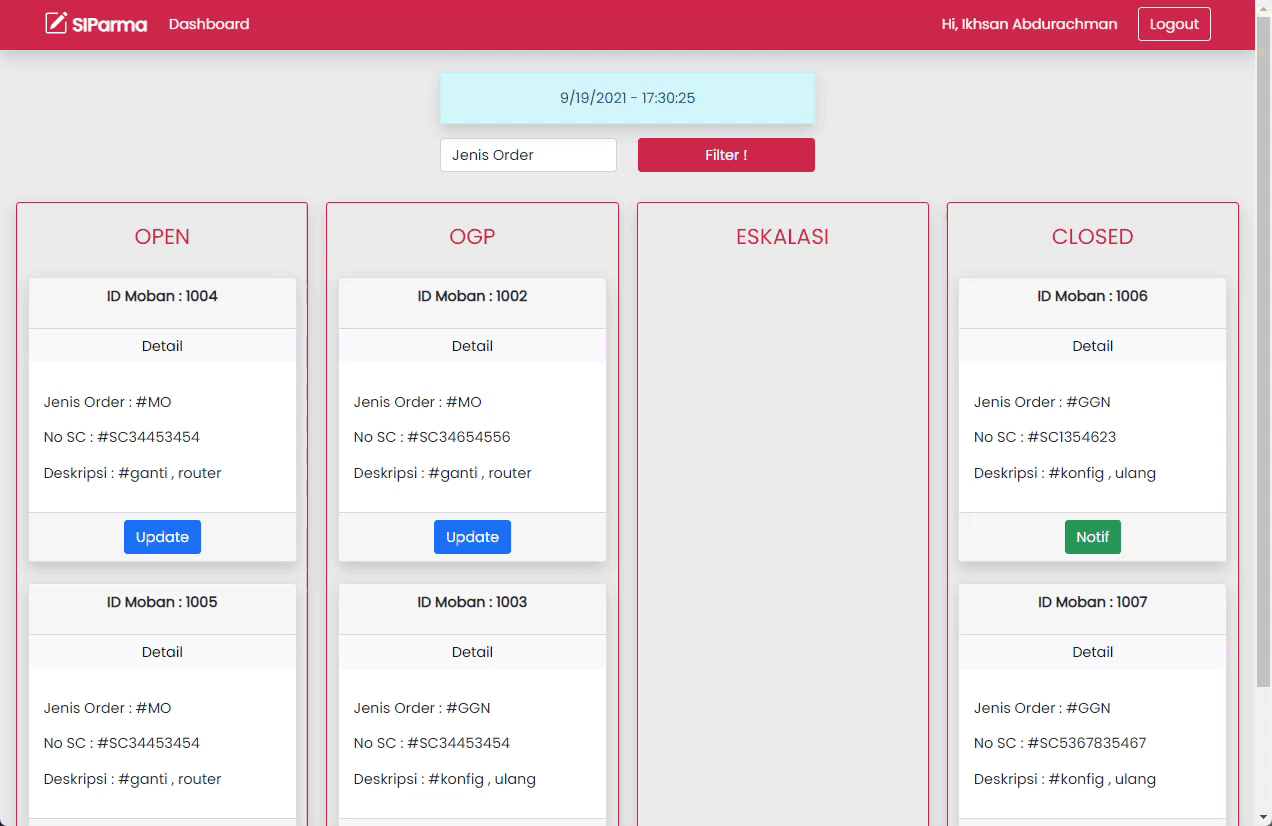This screenshot has width=1272, height=826.
Task: Click the SiParma logo icon
Action: click(x=57, y=23)
